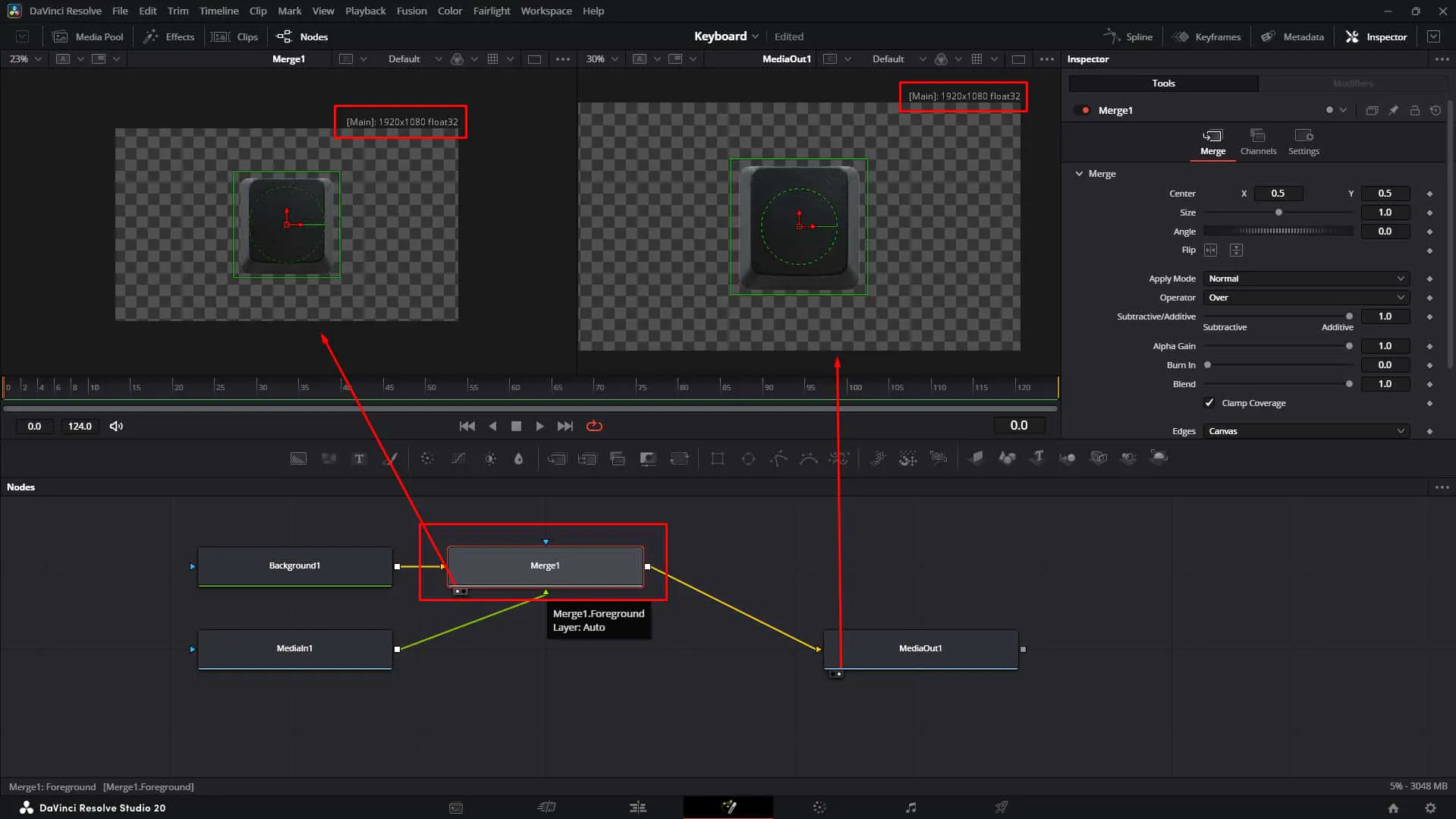The width and height of the screenshot is (1456, 819).
Task: Pin the Merge1 tool in Inspector
Action: [x=1393, y=111]
